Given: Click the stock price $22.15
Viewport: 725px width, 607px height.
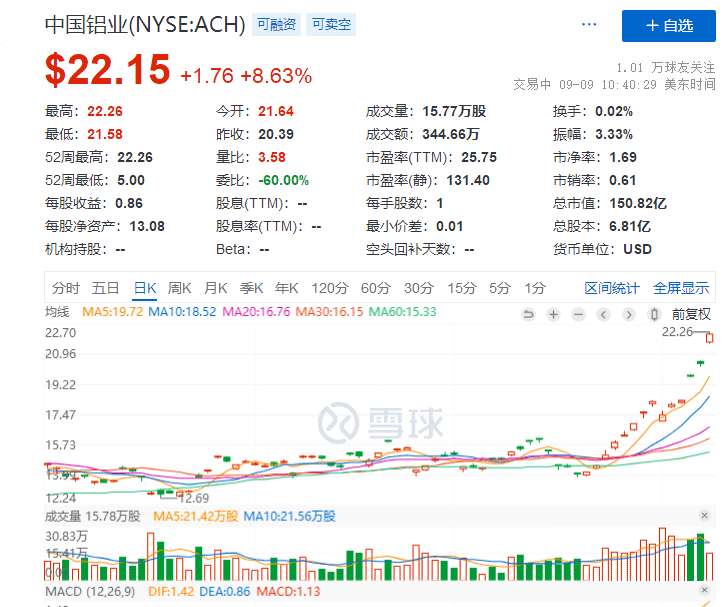Looking at the screenshot, I should [108, 70].
